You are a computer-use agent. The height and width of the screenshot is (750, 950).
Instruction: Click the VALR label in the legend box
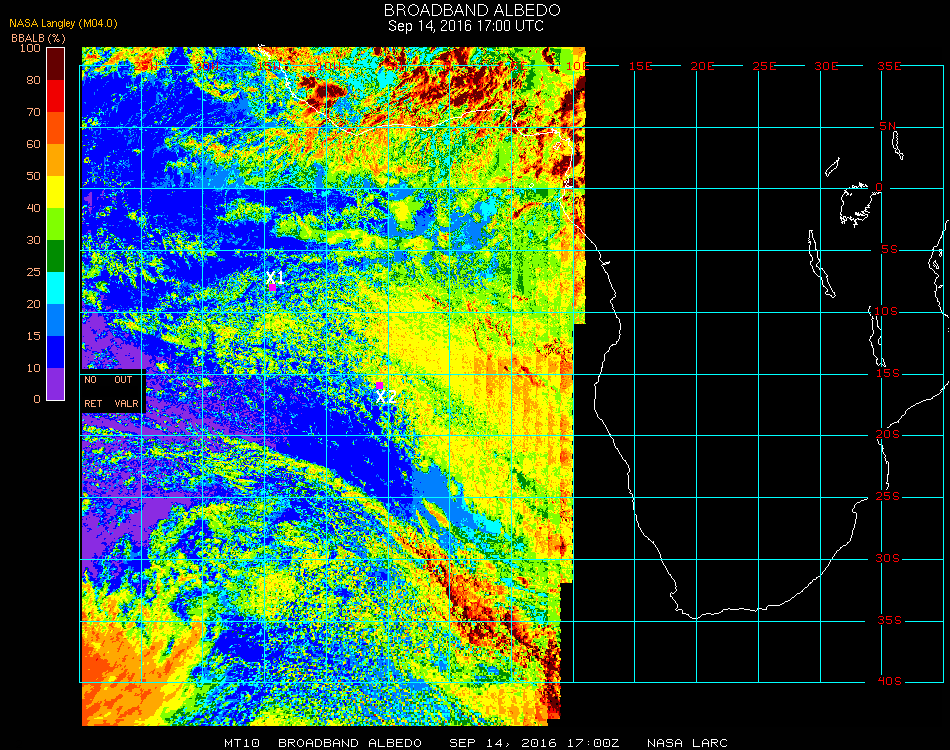(x=127, y=403)
